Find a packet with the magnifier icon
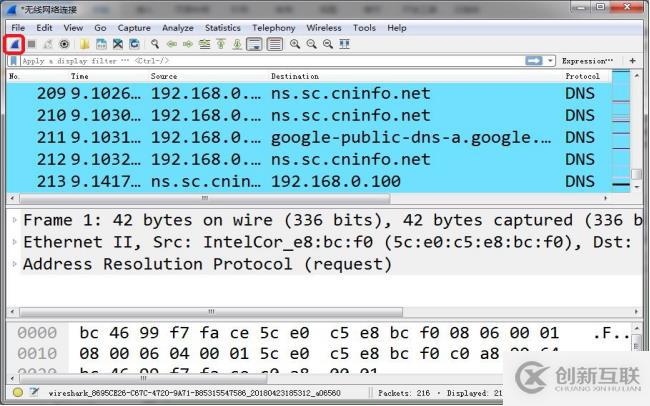 (155, 44)
